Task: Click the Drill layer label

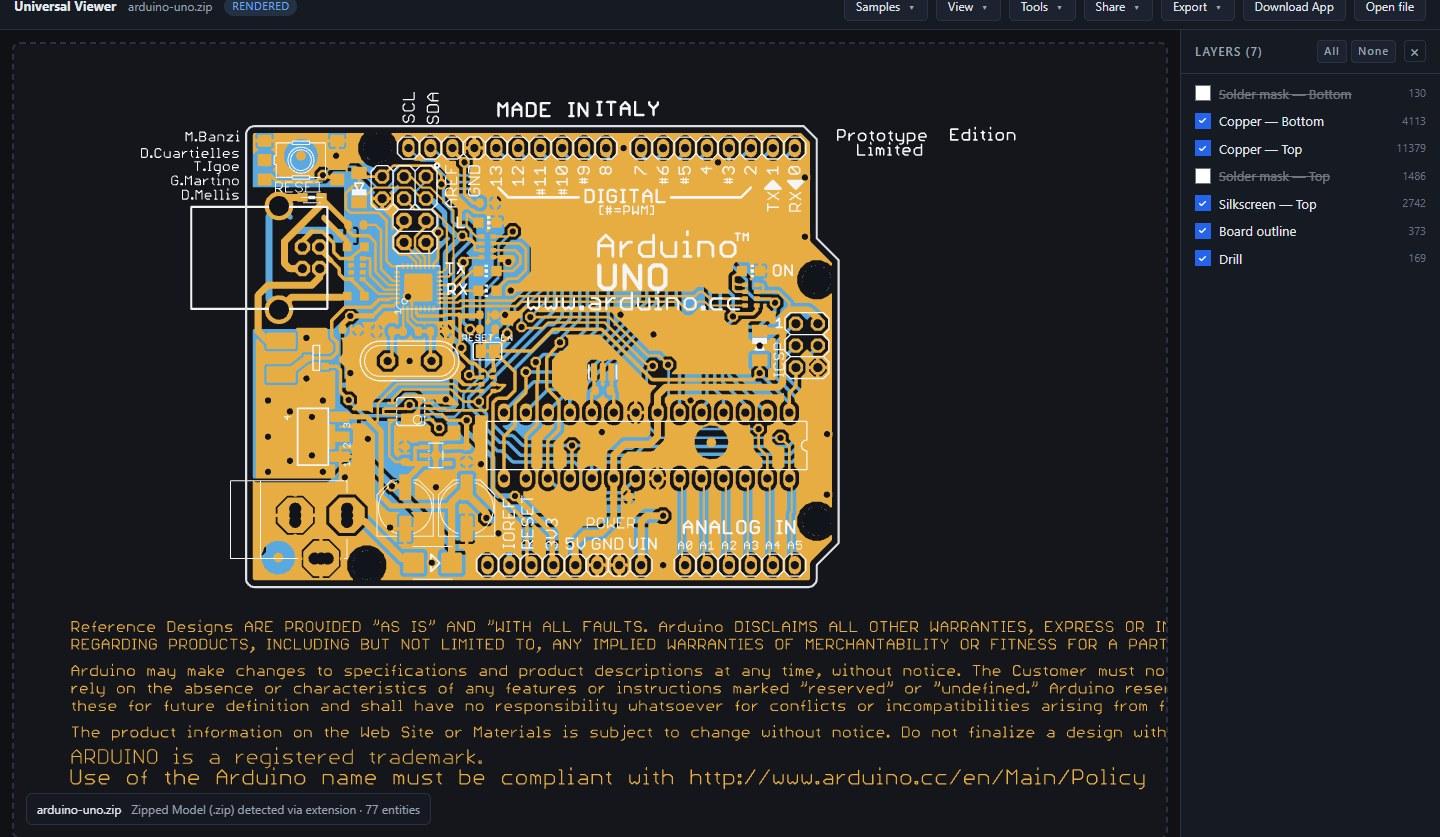Action: pos(1230,259)
